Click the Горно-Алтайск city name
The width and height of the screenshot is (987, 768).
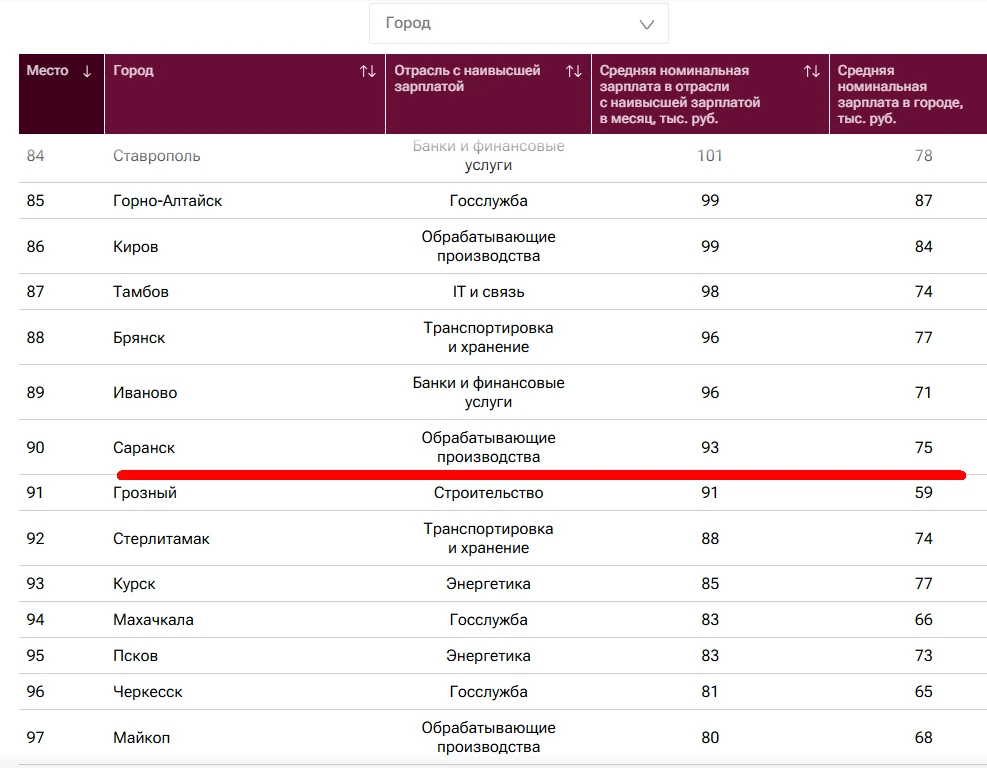tap(167, 201)
